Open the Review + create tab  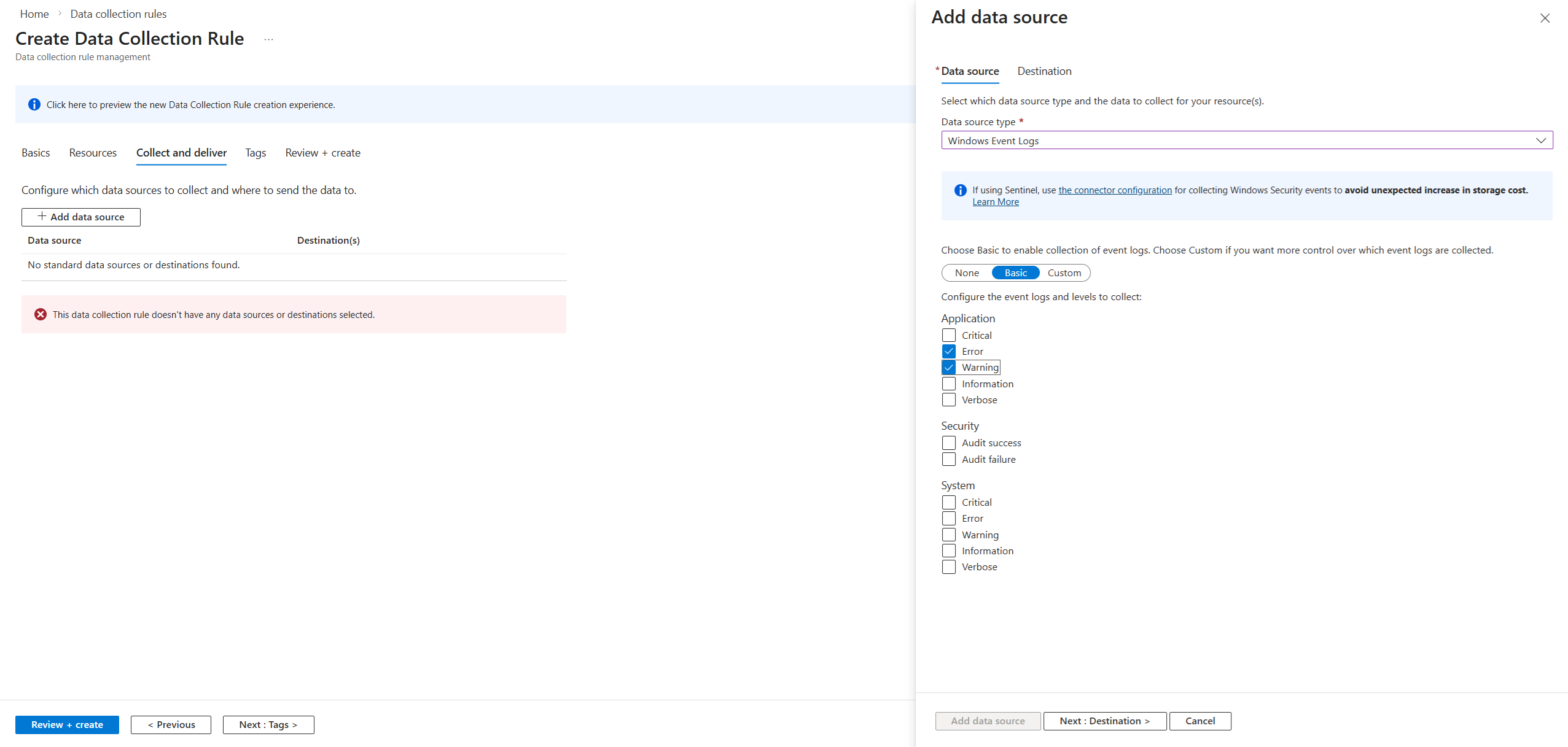[323, 152]
